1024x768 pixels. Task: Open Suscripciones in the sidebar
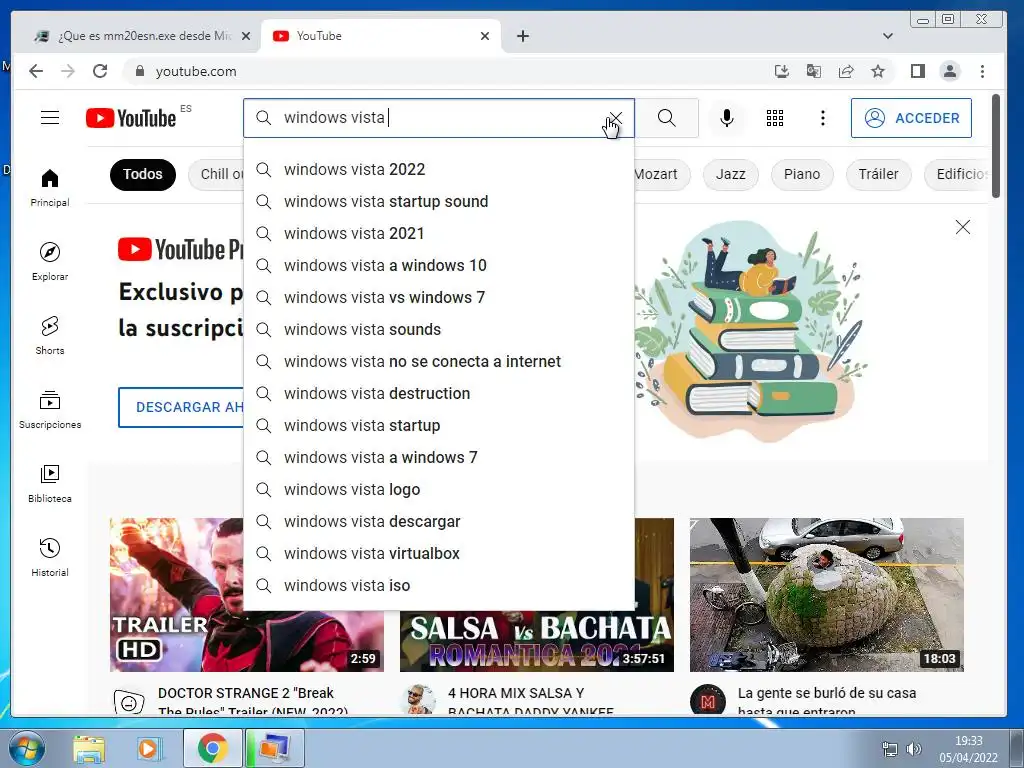(x=50, y=409)
